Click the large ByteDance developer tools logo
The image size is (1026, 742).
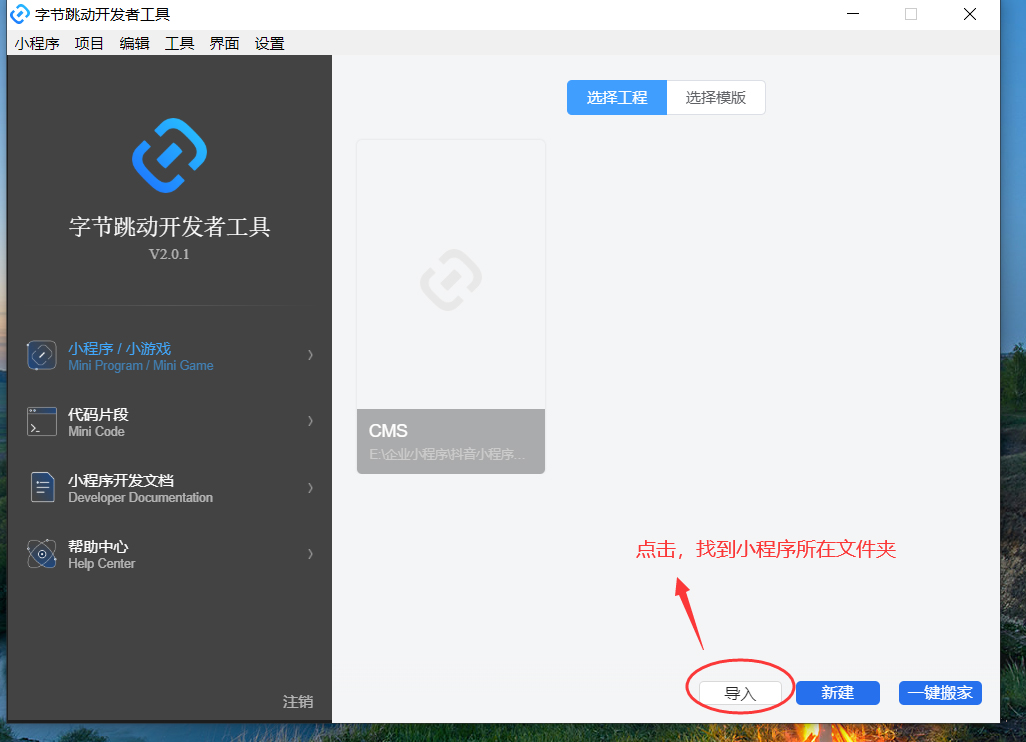tap(170, 155)
